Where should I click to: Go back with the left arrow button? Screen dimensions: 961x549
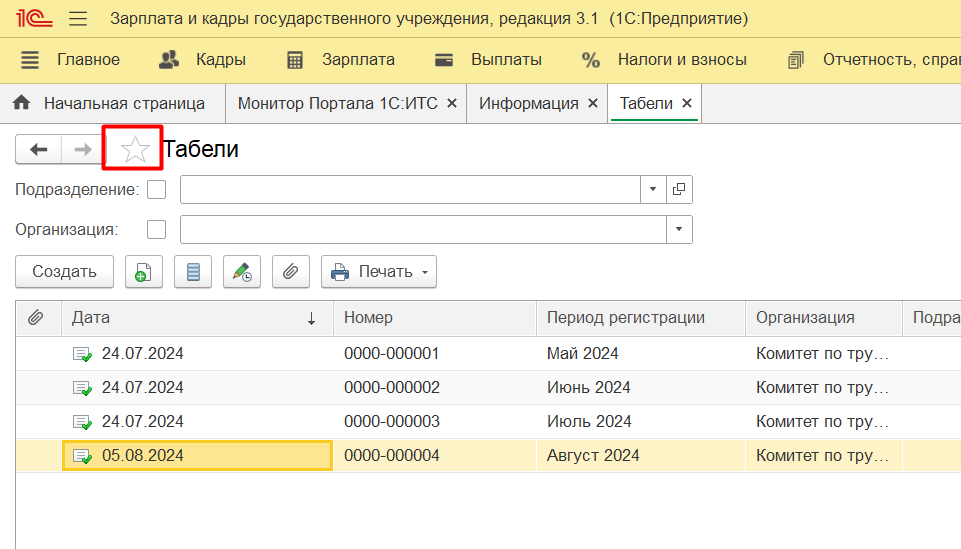[39, 150]
